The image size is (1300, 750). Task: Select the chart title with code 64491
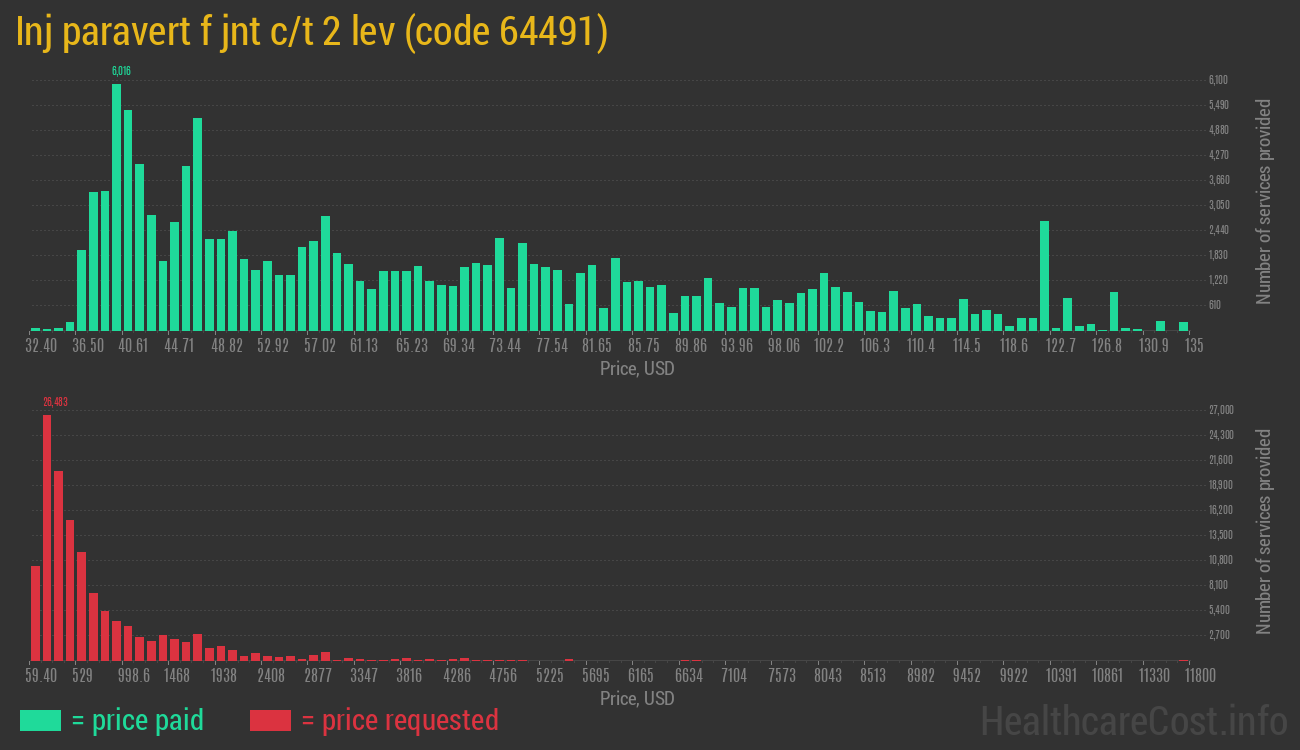pos(312,32)
